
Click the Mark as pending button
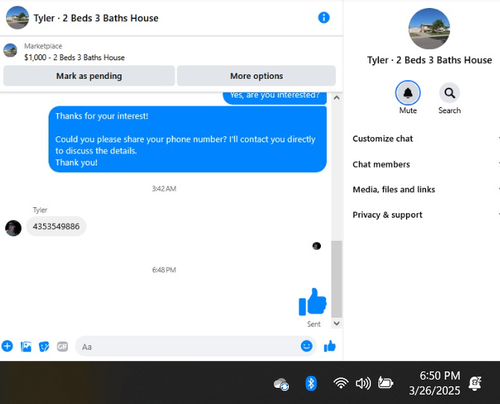pos(89,76)
